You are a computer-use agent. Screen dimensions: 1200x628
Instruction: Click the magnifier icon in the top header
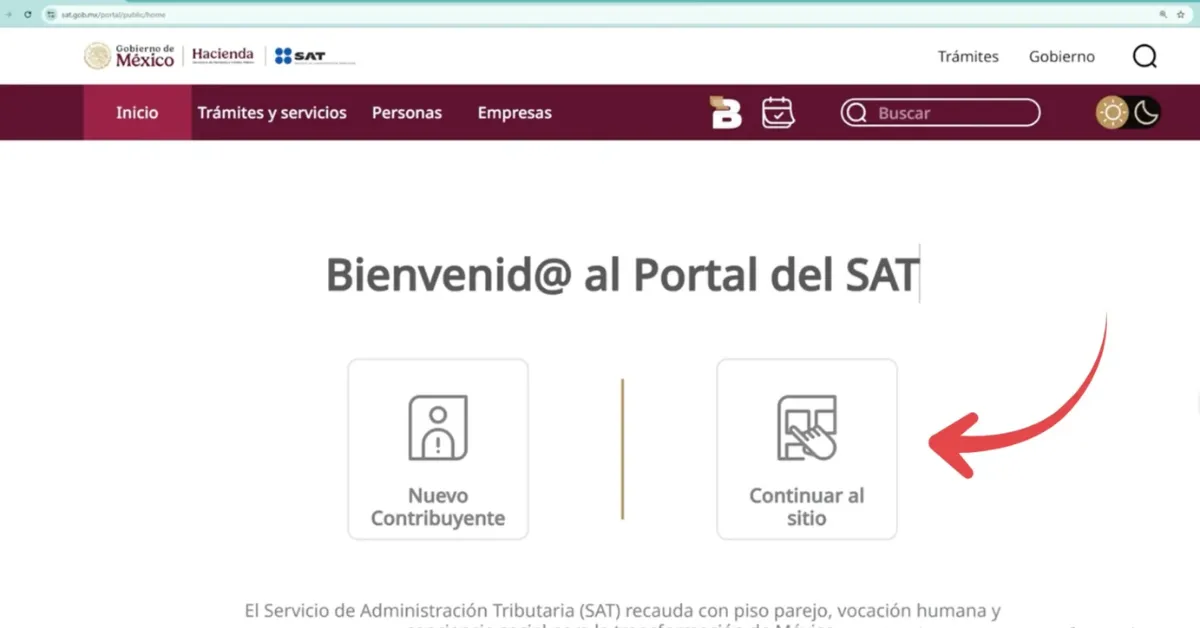pos(1144,57)
